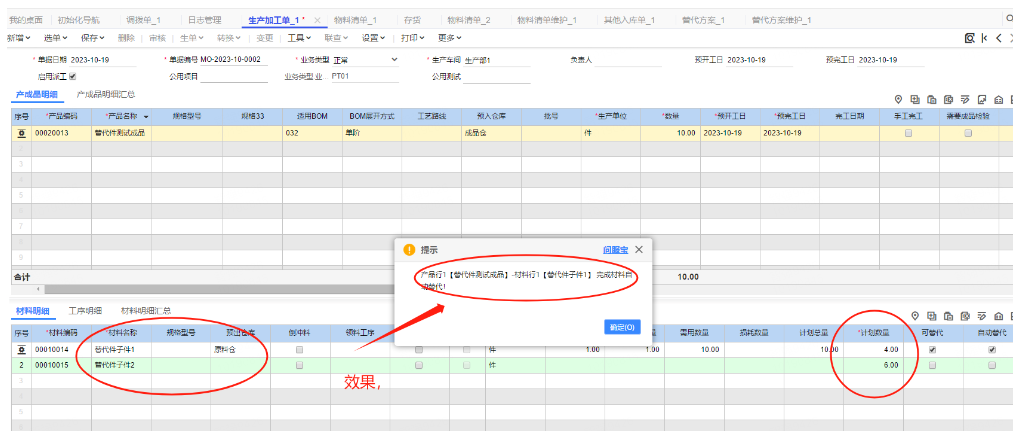Click row selector icon of product row 00020013
1018x432 pixels.
21,133
